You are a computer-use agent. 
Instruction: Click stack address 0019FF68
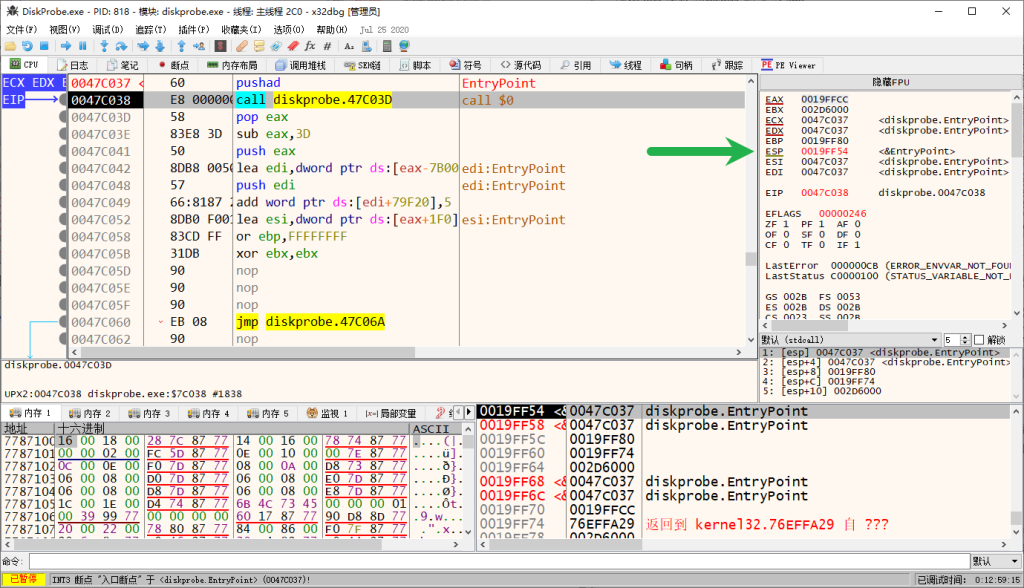point(512,482)
